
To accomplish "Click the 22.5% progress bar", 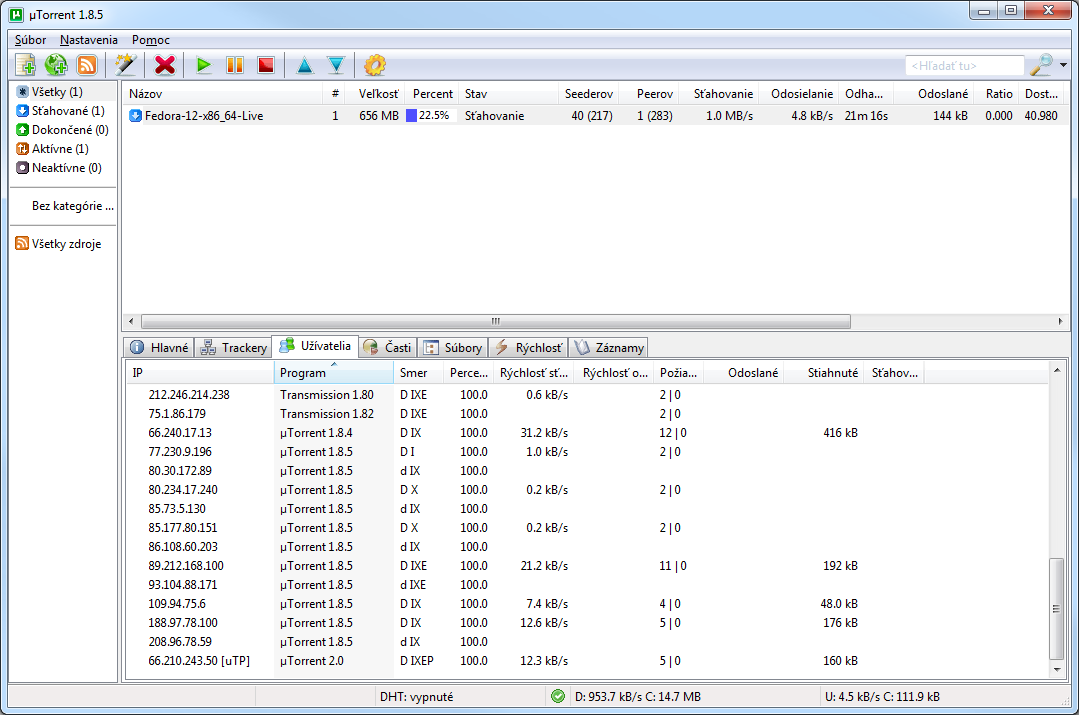I will (x=430, y=116).
